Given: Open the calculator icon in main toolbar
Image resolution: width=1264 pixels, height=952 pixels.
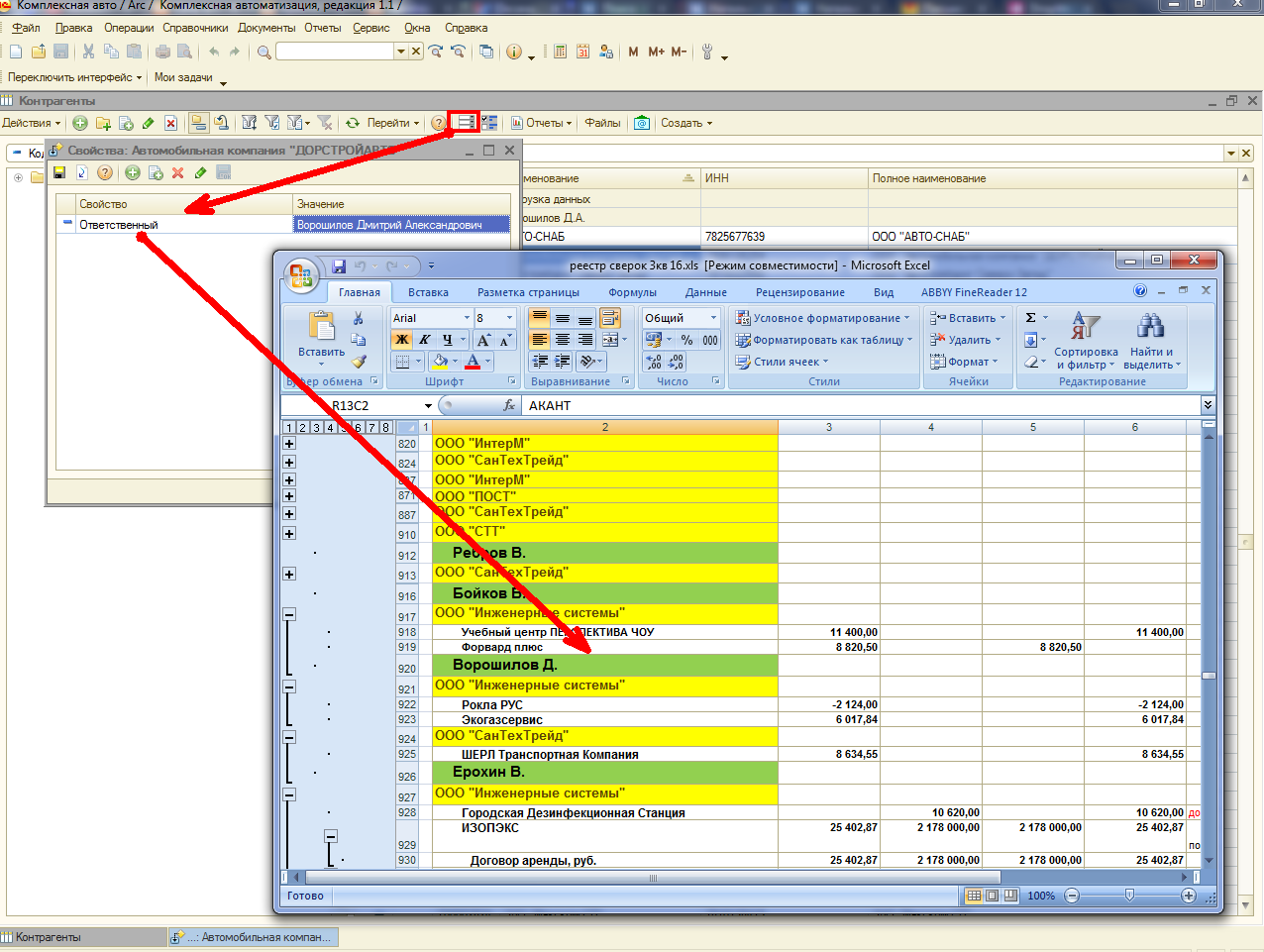Looking at the screenshot, I should coord(560,52).
